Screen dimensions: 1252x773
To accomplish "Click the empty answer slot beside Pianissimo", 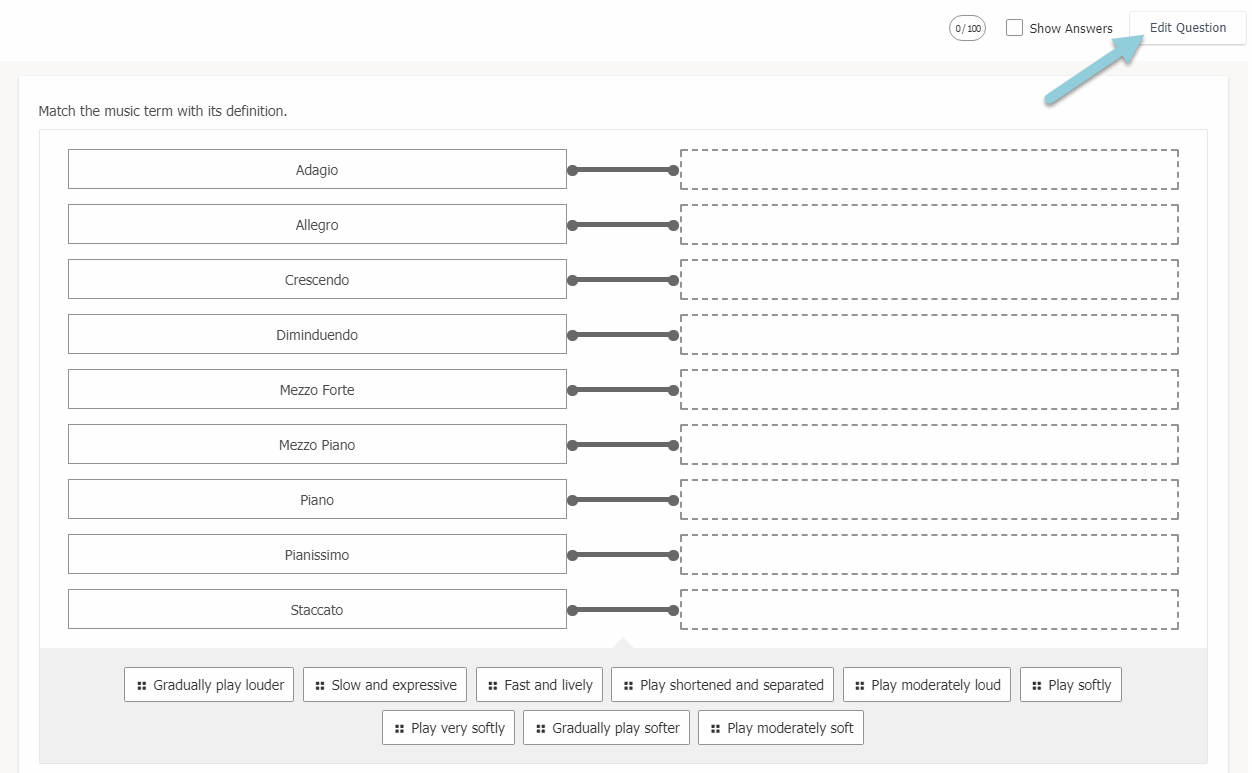I will [929, 555].
